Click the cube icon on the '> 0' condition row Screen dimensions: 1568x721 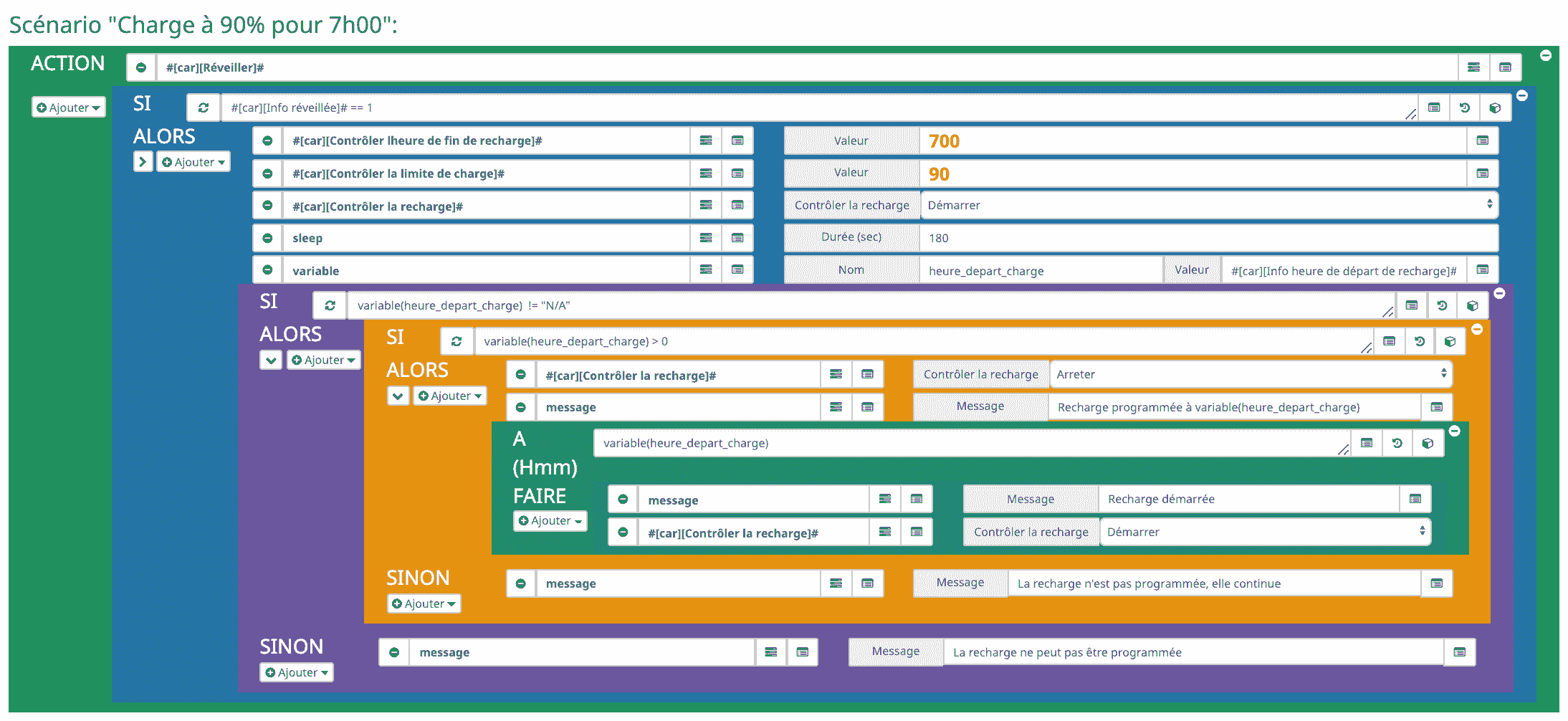1450,341
